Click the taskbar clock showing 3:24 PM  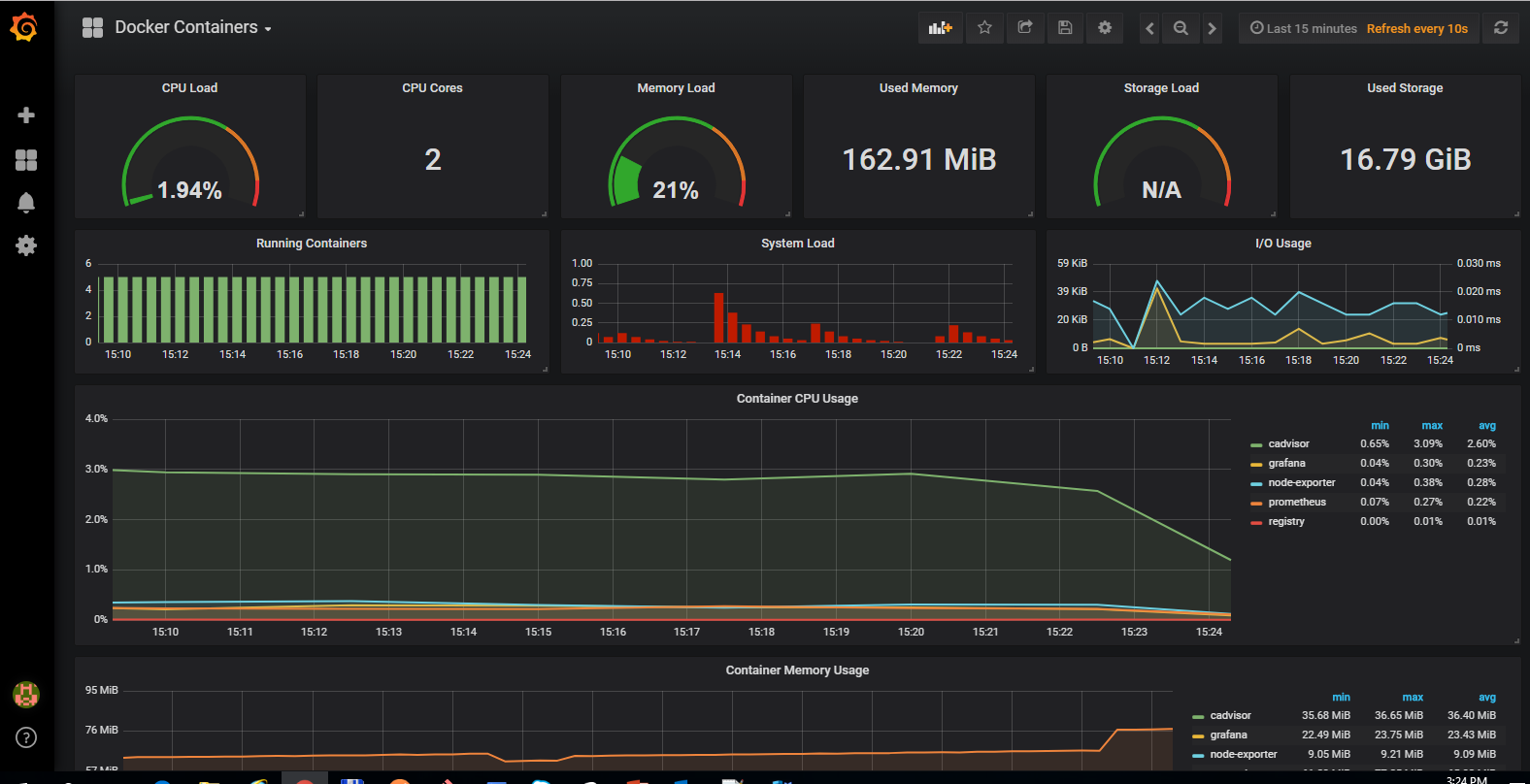[1466, 779]
